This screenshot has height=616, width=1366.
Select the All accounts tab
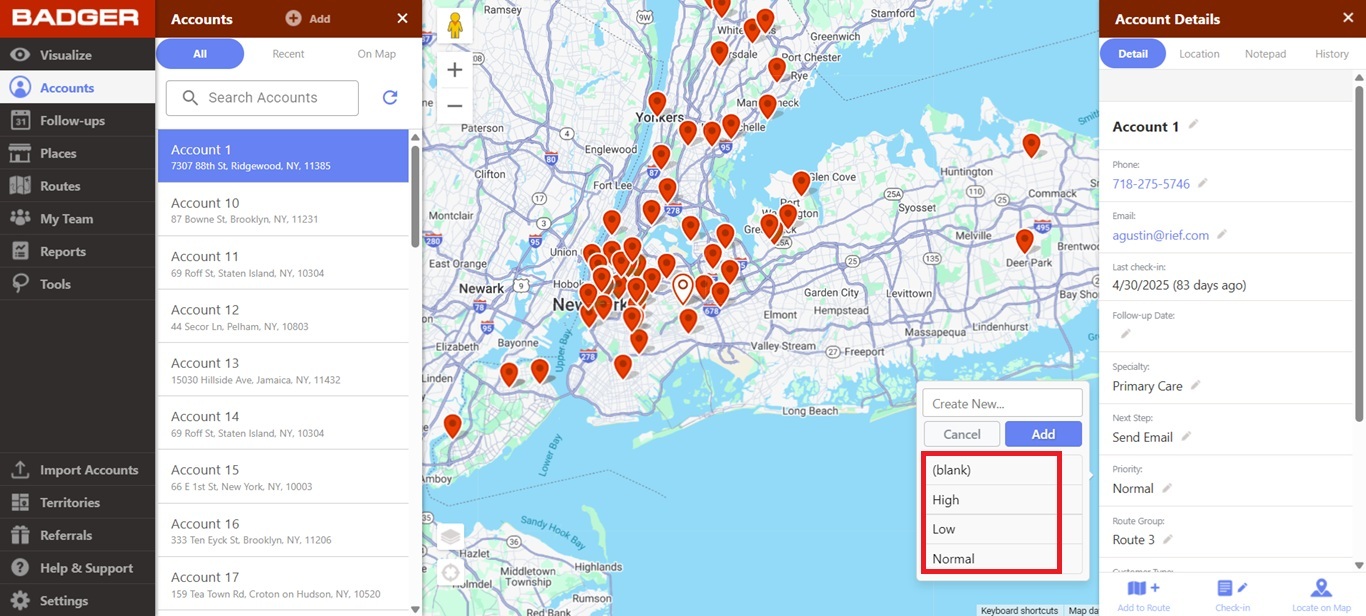pos(200,54)
